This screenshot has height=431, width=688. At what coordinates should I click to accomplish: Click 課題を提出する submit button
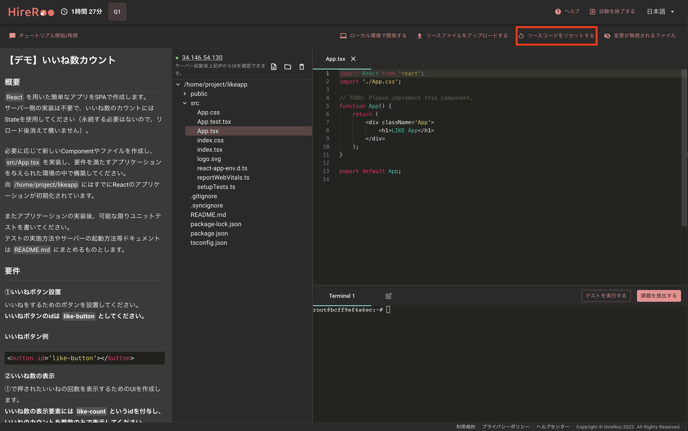tap(659, 296)
